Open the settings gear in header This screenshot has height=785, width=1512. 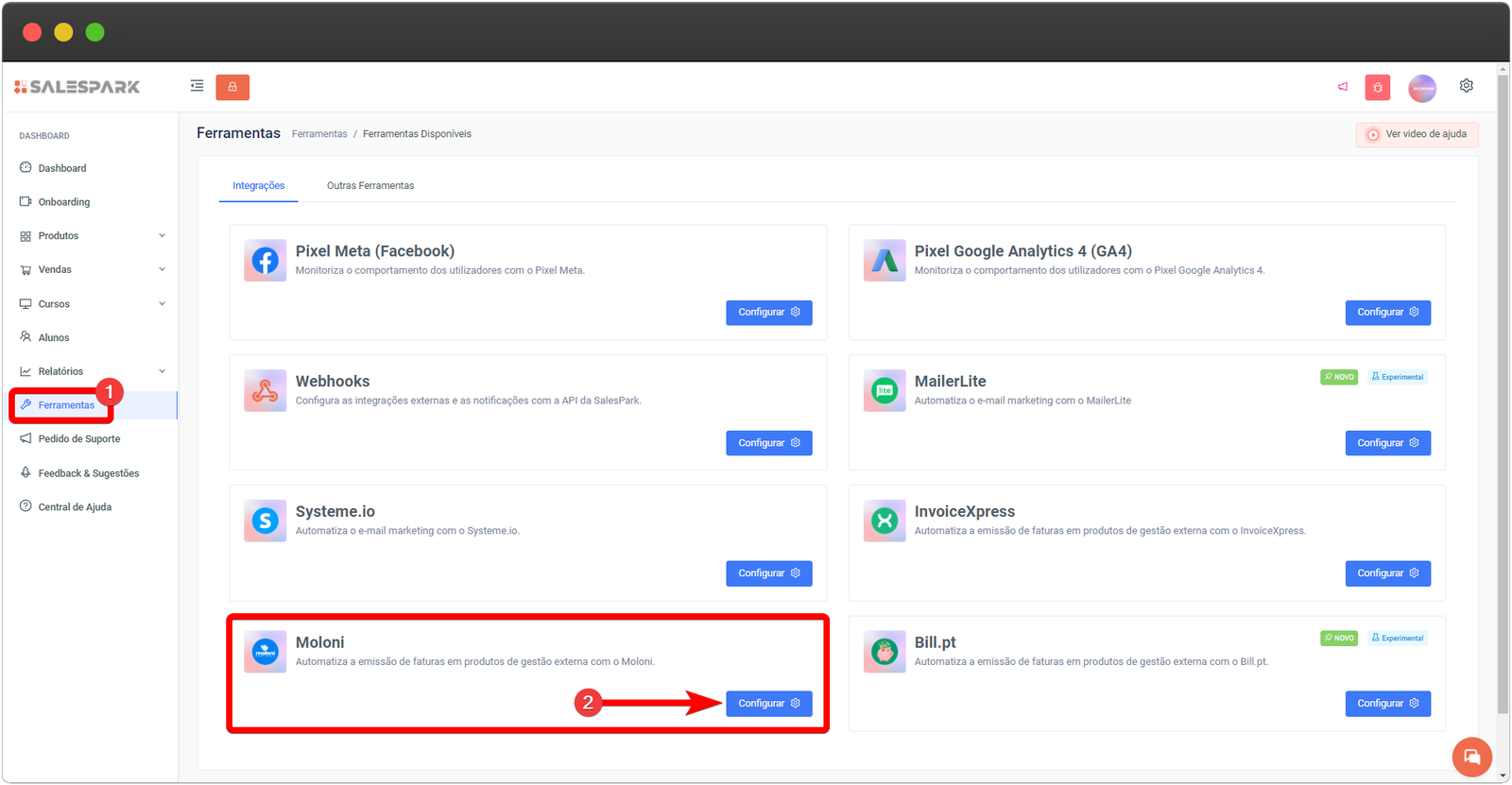[1466, 86]
